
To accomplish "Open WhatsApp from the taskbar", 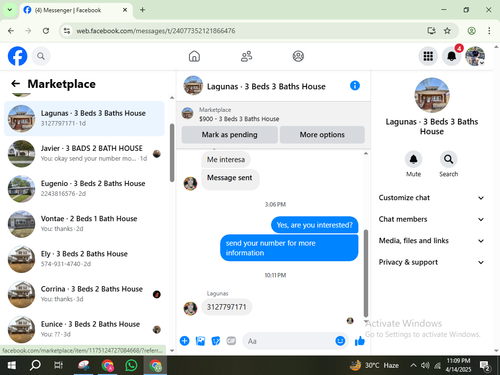I will [x=131, y=365].
